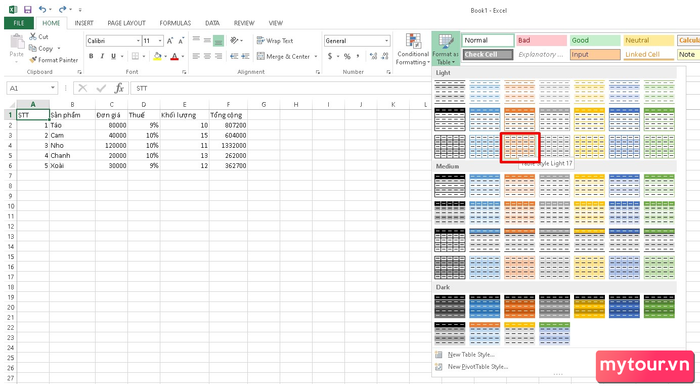Click the Accounting dollar format icon
This screenshot has width=700, height=390.
pyautogui.click(x=330, y=56)
